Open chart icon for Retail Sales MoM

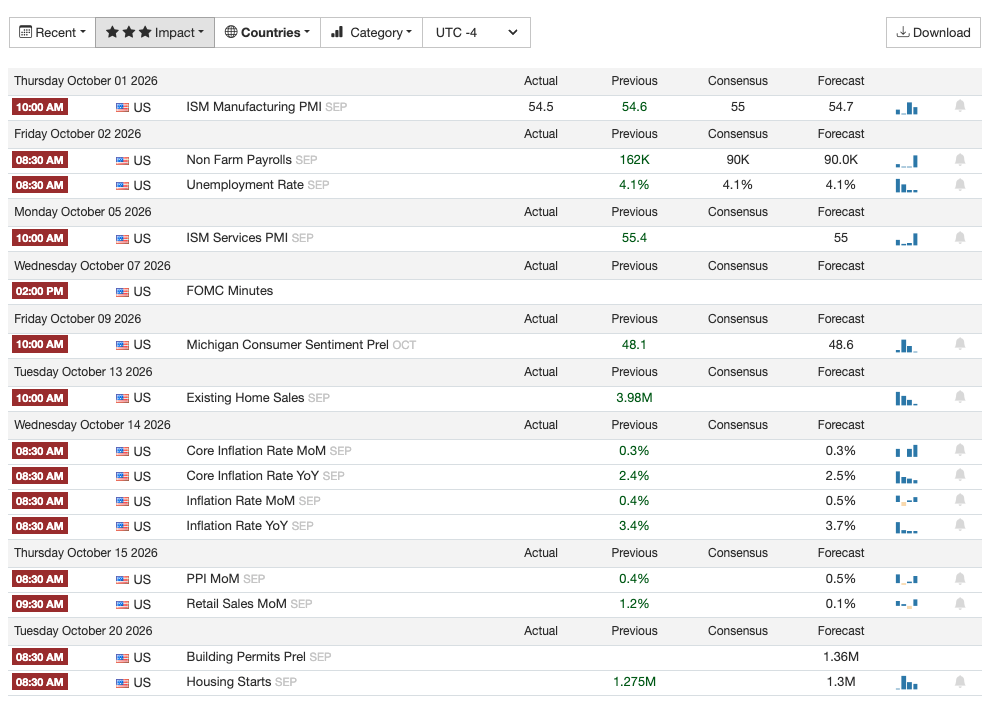[906, 604]
